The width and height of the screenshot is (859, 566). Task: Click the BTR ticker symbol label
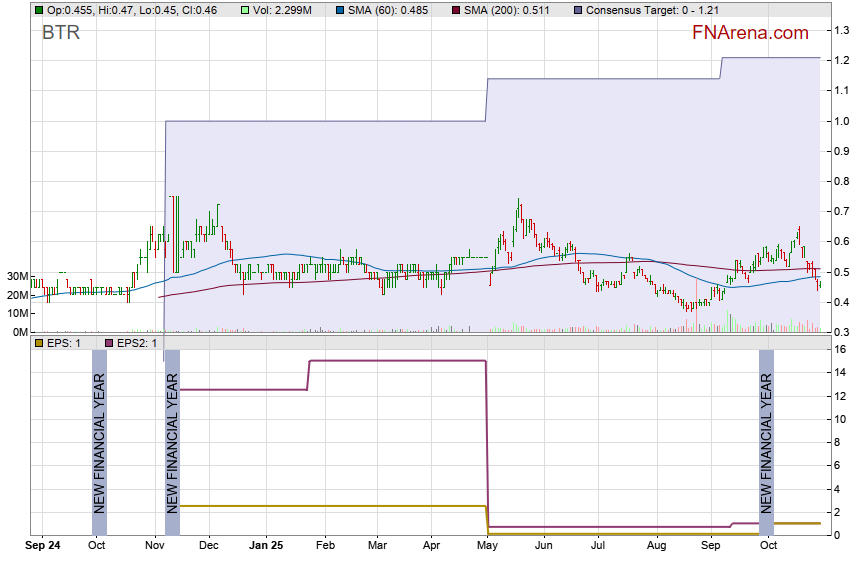point(61,33)
